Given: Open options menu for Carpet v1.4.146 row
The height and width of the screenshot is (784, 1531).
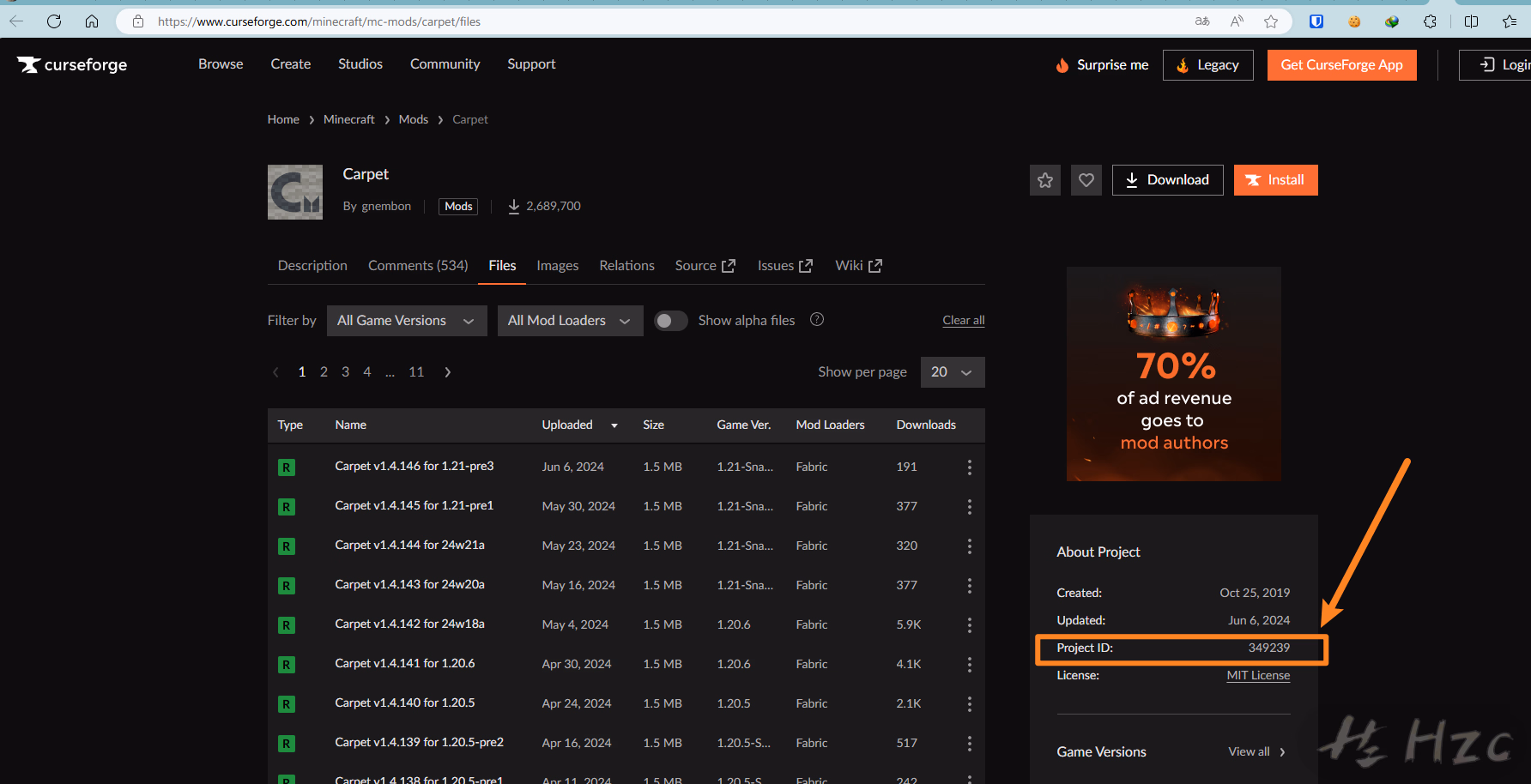Looking at the screenshot, I should point(970,467).
